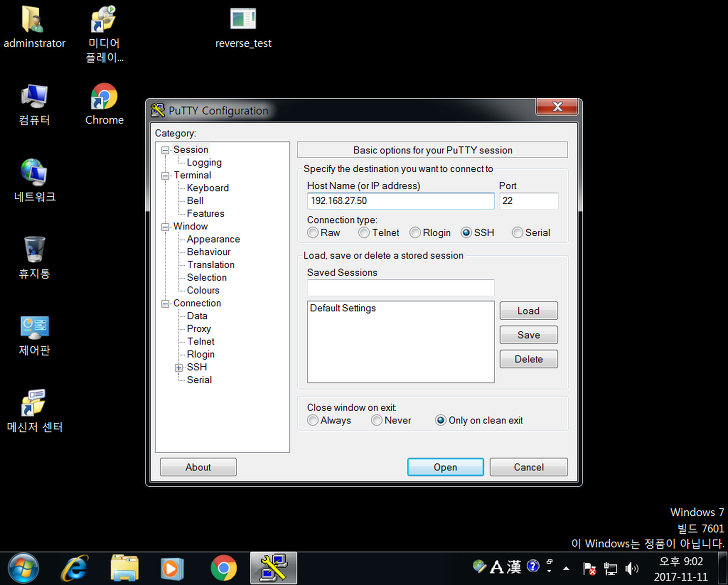Save the current session settings

pyautogui.click(x=528, y=335)
